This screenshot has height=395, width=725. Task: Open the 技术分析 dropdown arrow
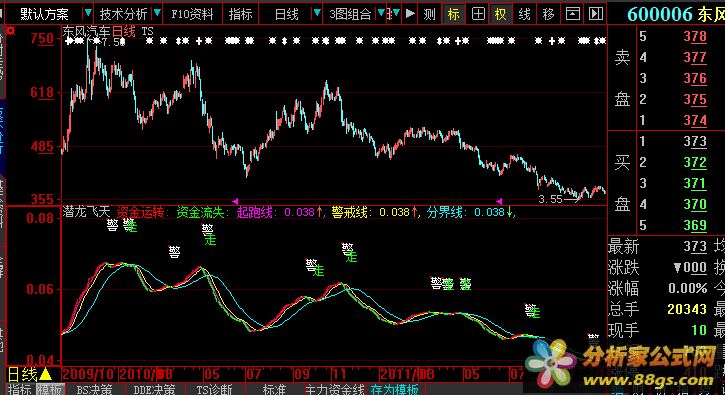pos(157,13)
